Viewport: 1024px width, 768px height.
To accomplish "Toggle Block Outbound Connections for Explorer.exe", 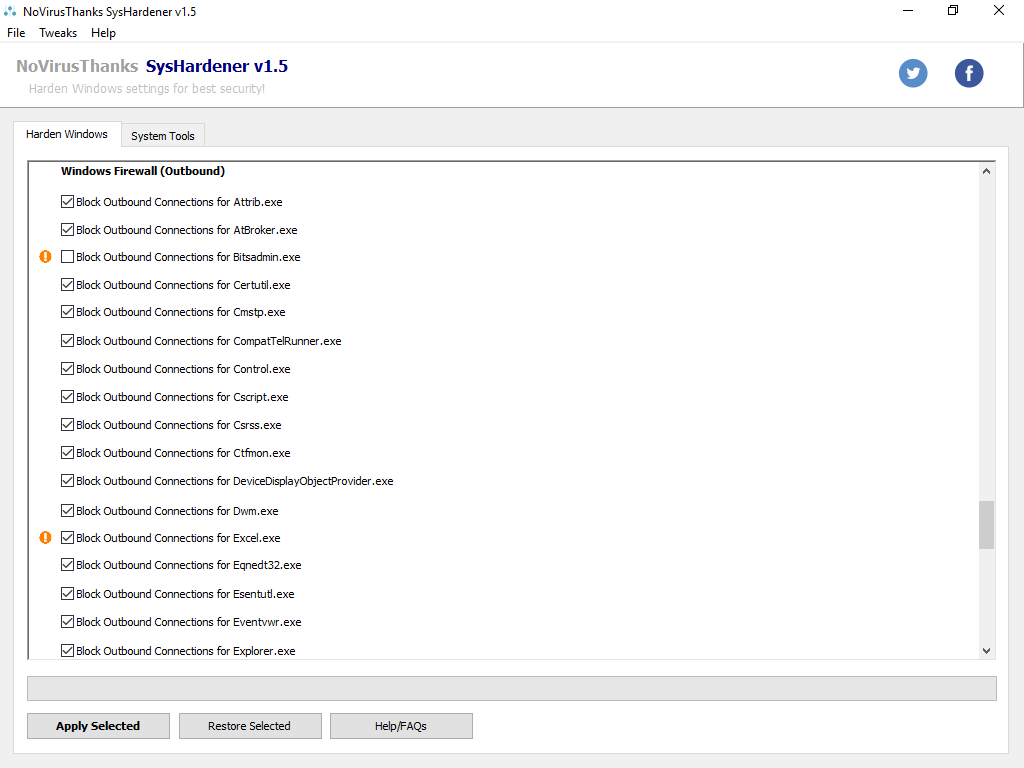I will click(67, 650).
